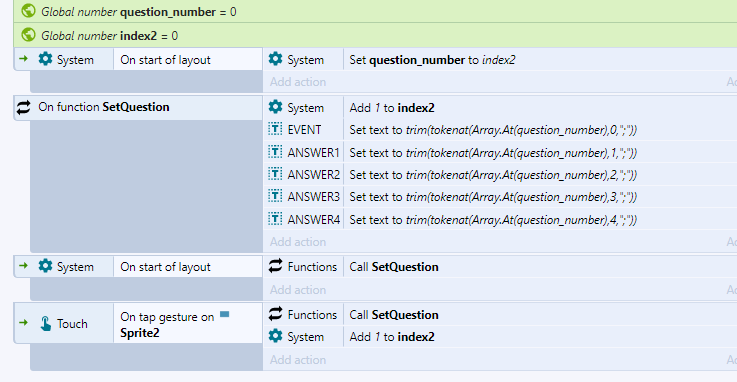Click EVENT text object icon

[x=275, y=129]
